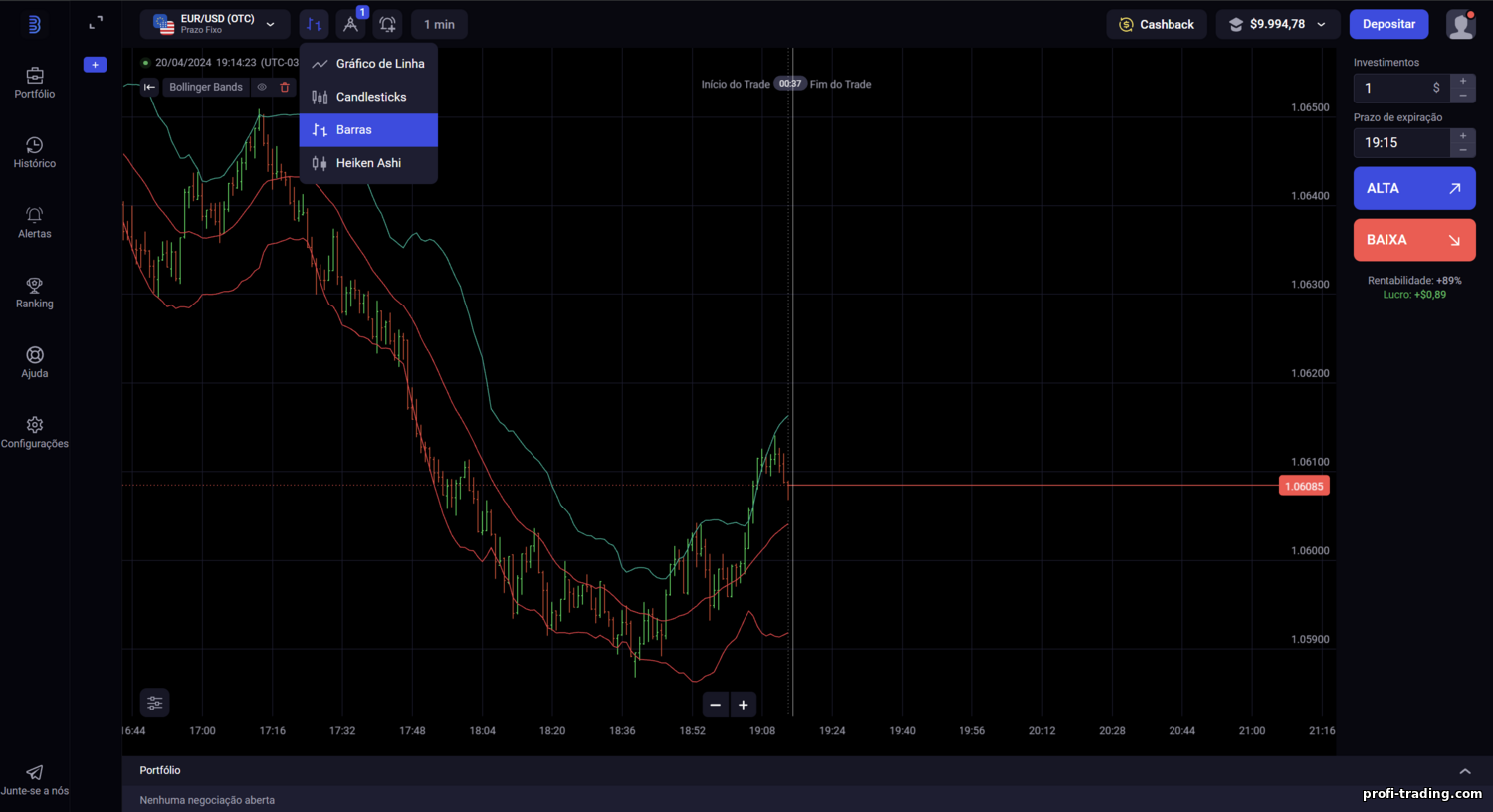Expand the Portfólio bottom panel
Screen dimensions: 1493x812
1464,771
